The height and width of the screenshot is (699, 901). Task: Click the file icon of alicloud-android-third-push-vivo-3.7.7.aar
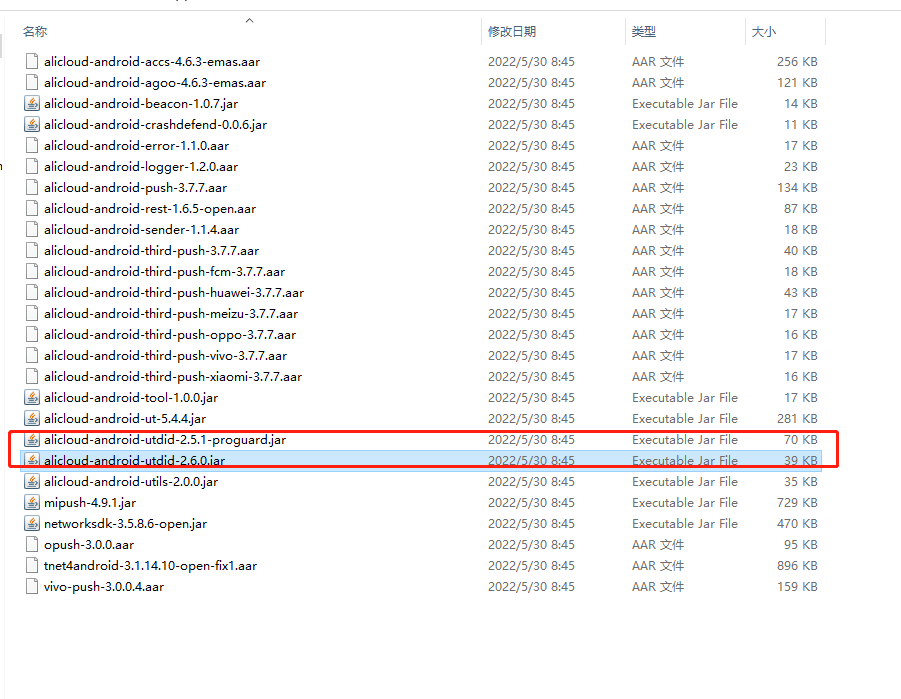coord(32,355)
